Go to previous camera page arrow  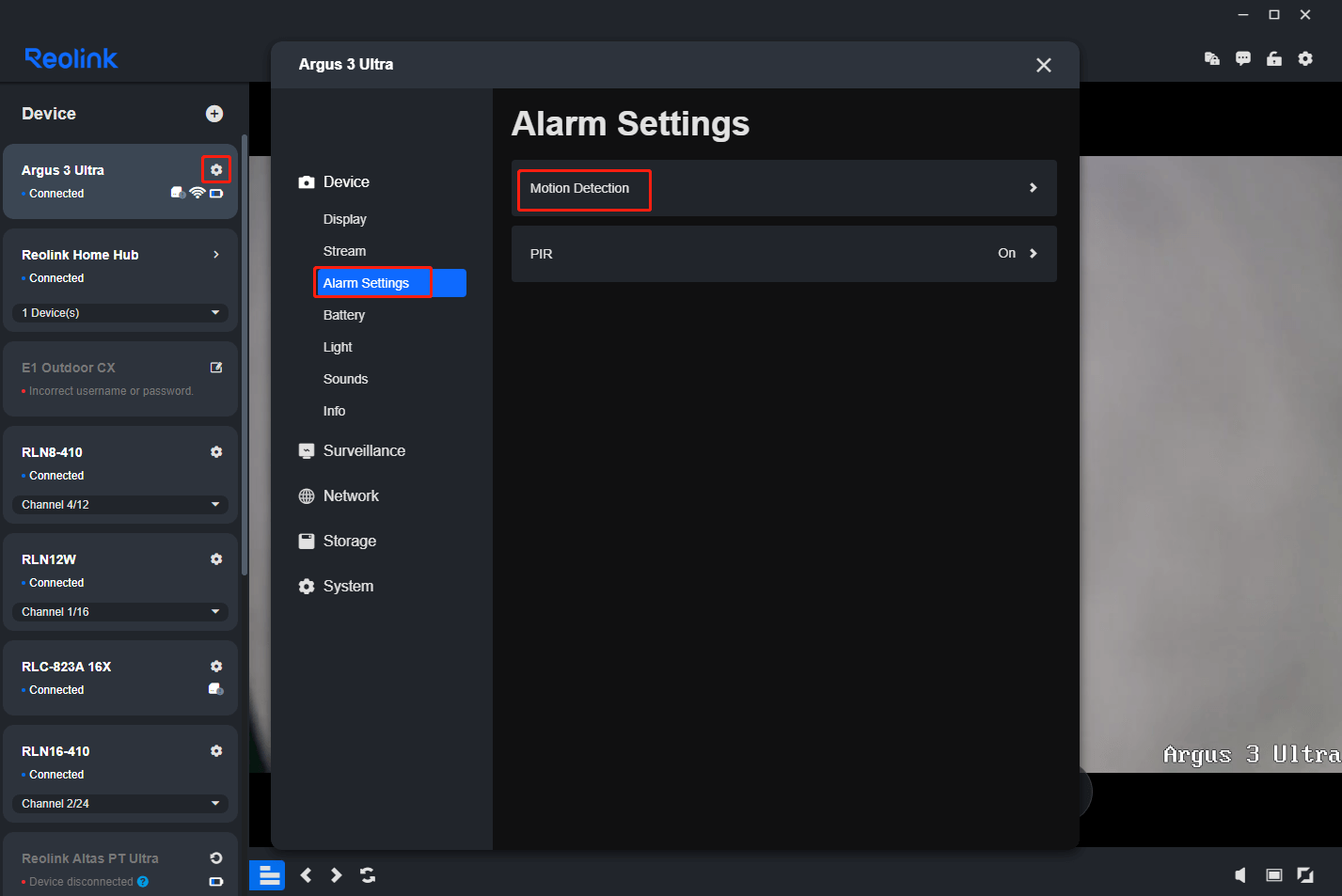point(307,875)
